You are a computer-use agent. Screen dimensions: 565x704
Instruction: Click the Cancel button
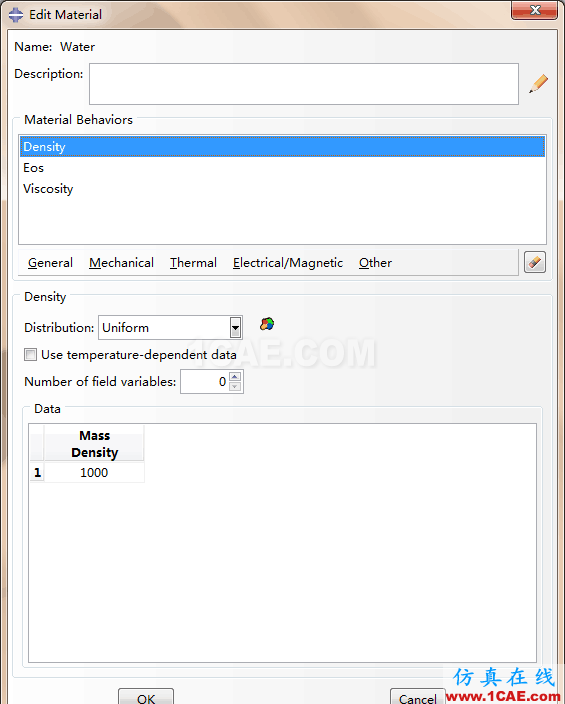pyautogui.click(x=418, y=697)
